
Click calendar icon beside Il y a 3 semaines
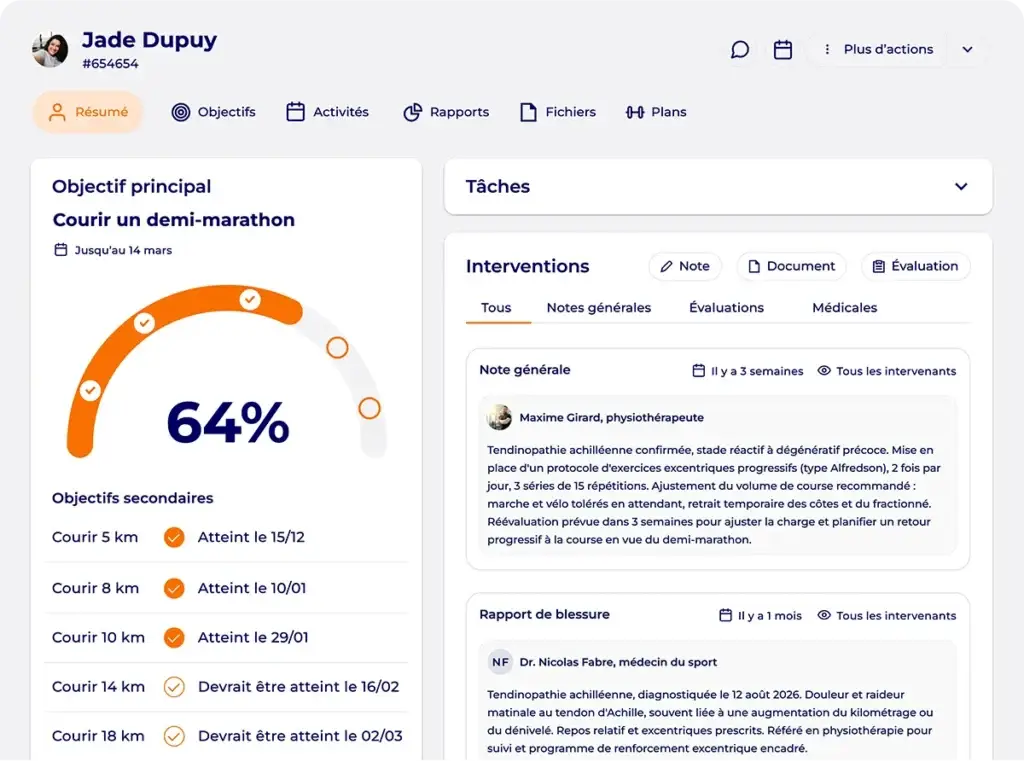[698, 371]
